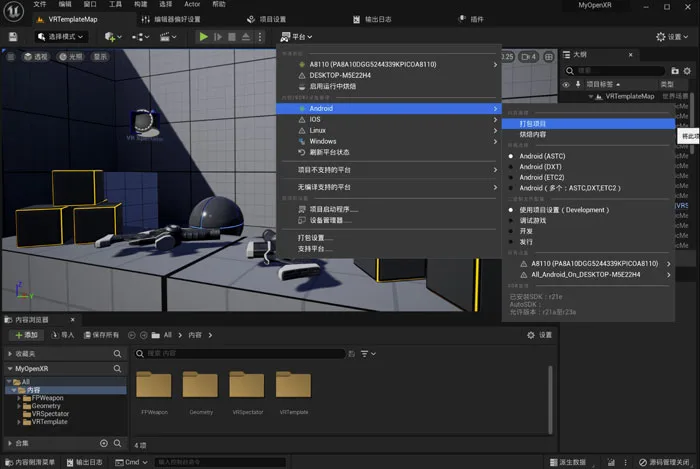The width and height of the screenshot is (700, 469).
Task: Expand the 收藏夹 favorites section
Action: [x=10, y=353]
